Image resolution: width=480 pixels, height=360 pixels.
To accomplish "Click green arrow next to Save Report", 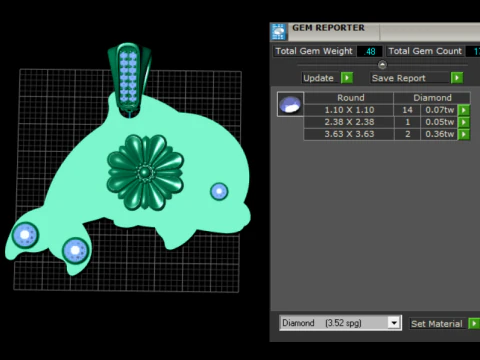I will point(457,78).
